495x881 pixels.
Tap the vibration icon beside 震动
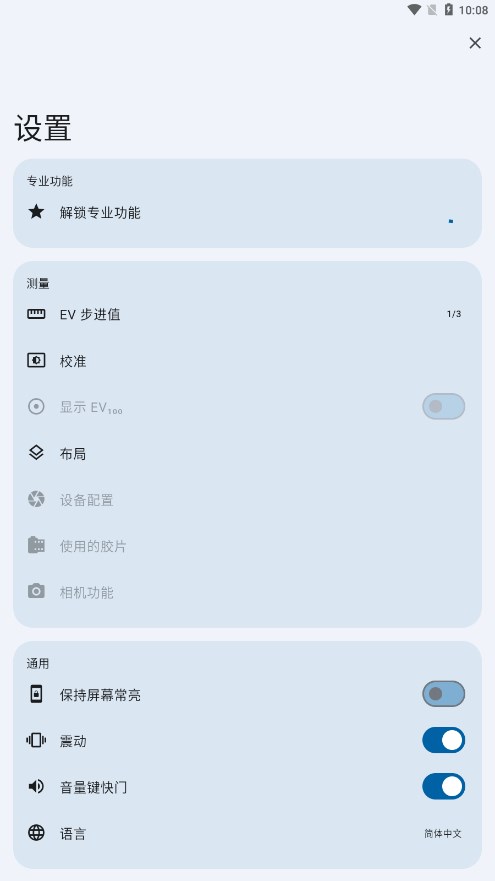click(x=36, y=741)
